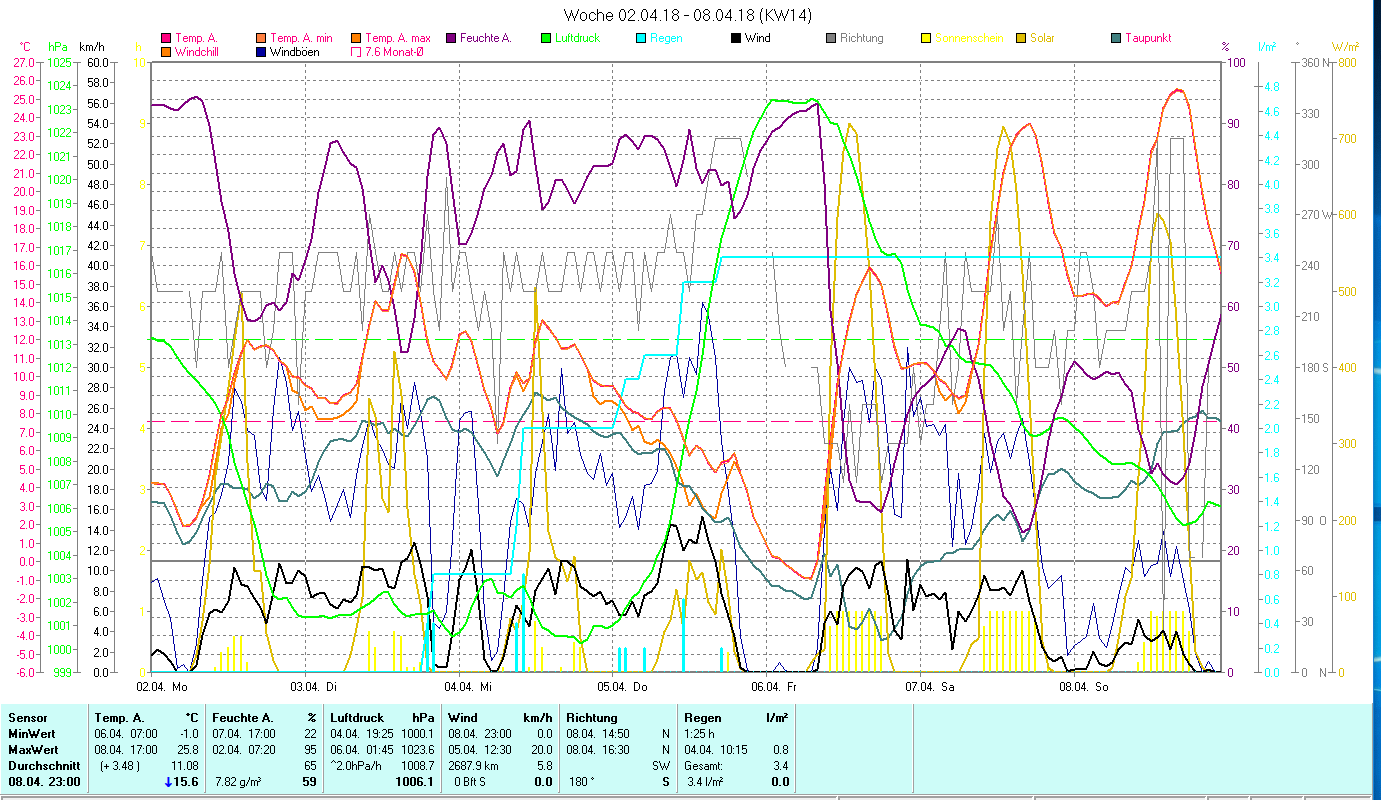This screenshot has height=800, width=1381.
Task: Click the hPa axis unit label
Action: tap(58, 47)
